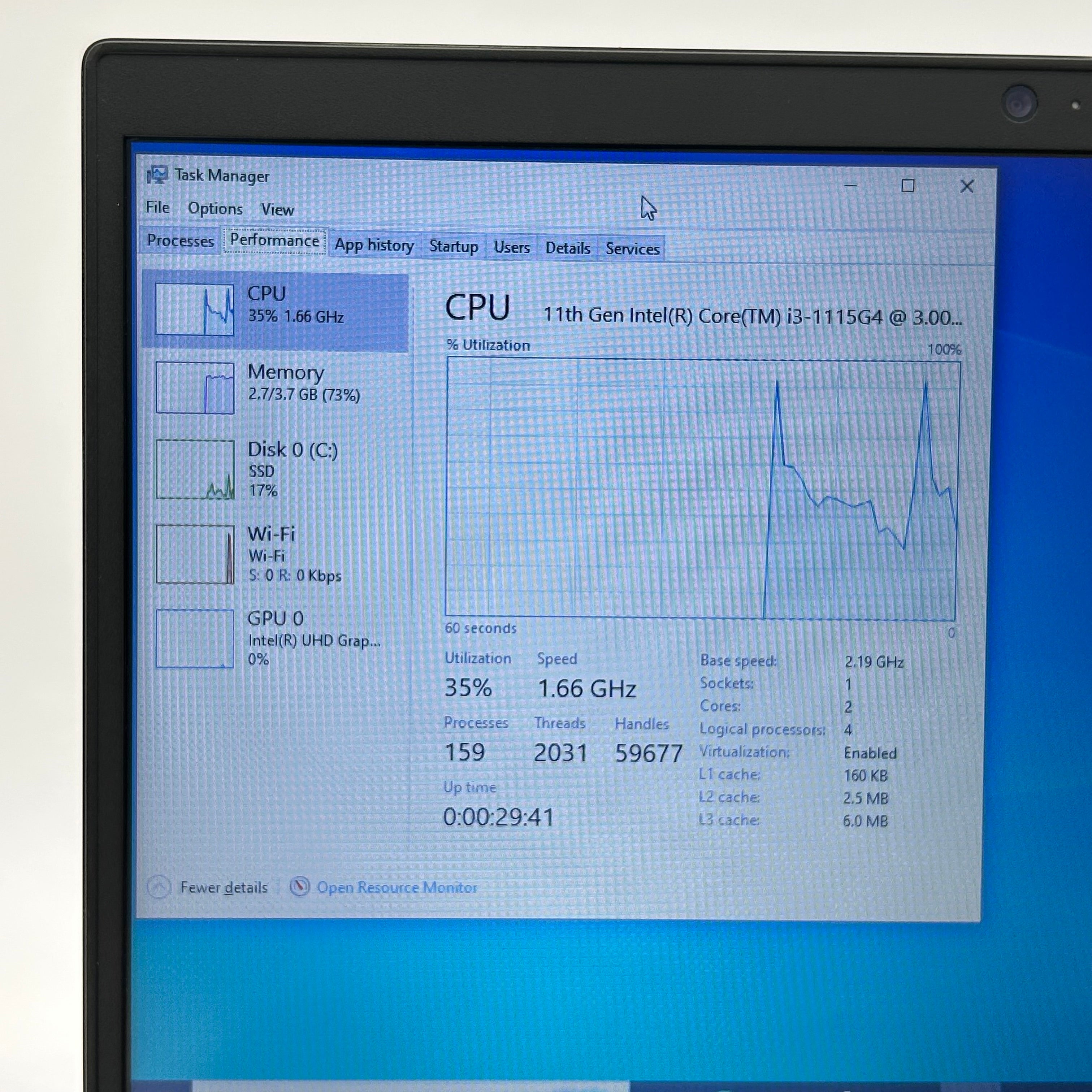Click the Handles value 59677

pyautogui.click(x=649, y=753)
